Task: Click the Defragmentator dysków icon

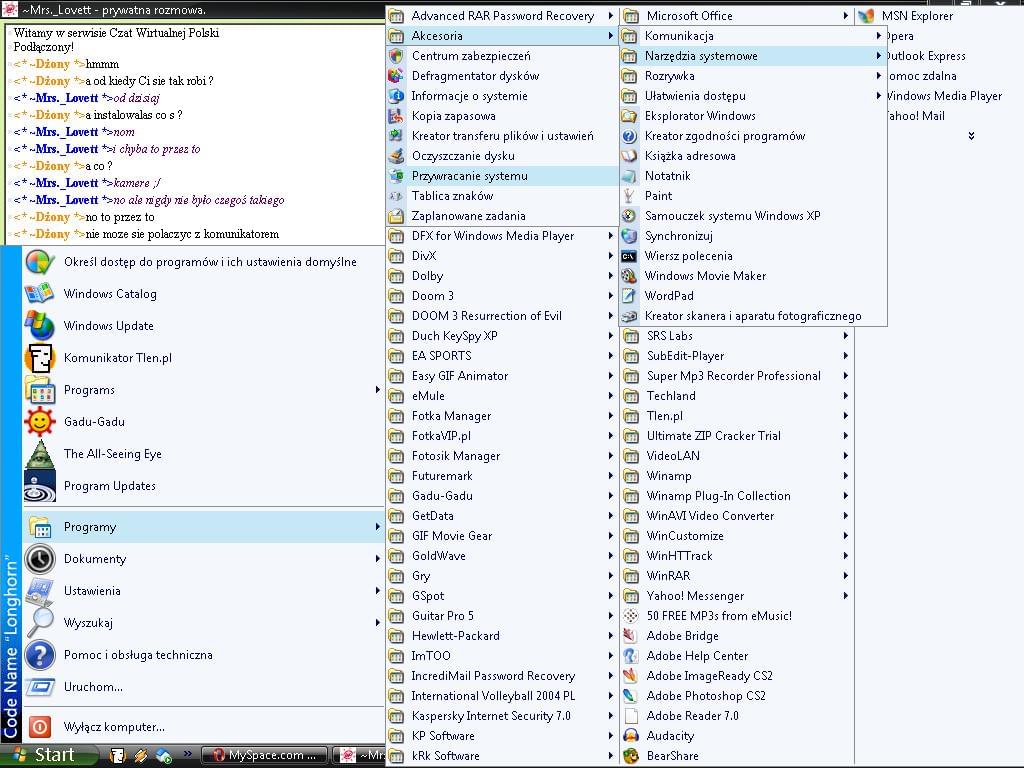Action: (396, 76)
